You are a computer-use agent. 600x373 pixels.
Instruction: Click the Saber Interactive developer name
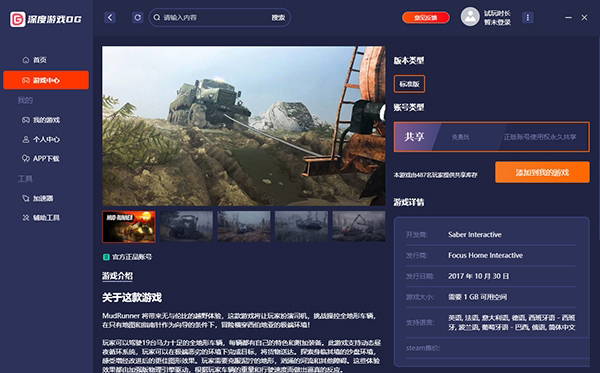click(x=475, y=235)
